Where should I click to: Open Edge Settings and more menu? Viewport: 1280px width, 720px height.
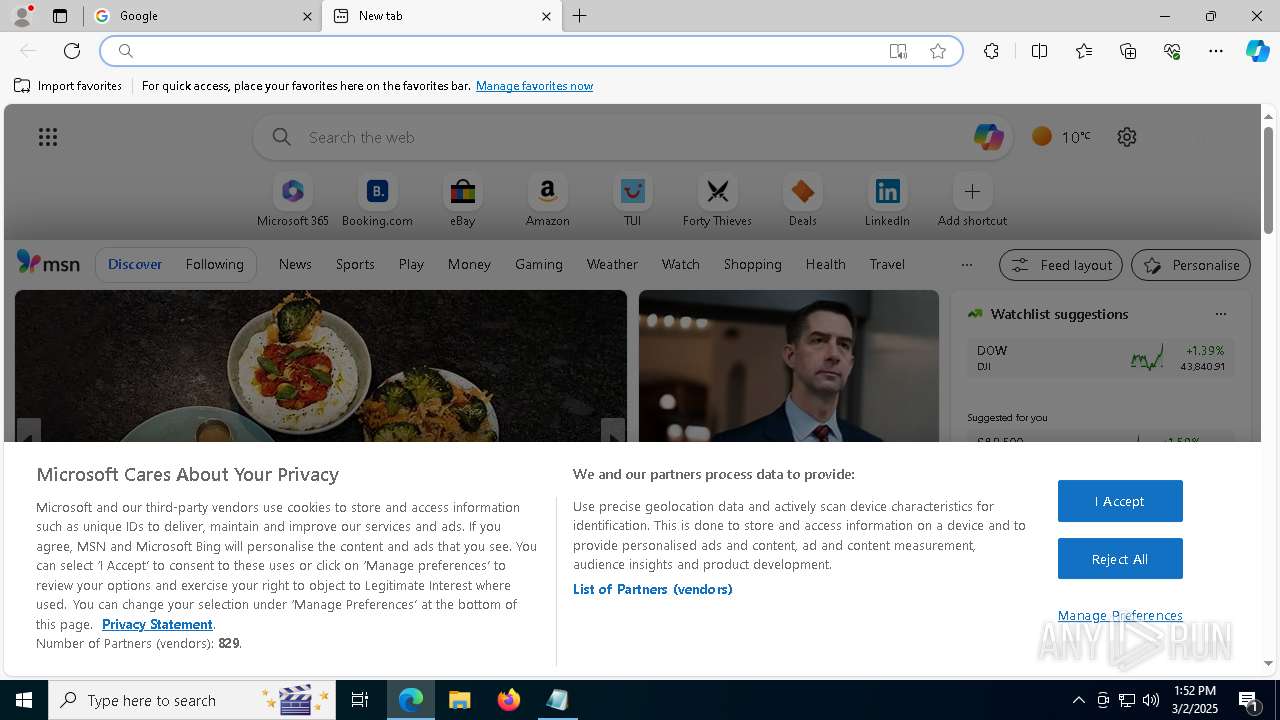pyautogui.click(x=1216, y=51)
